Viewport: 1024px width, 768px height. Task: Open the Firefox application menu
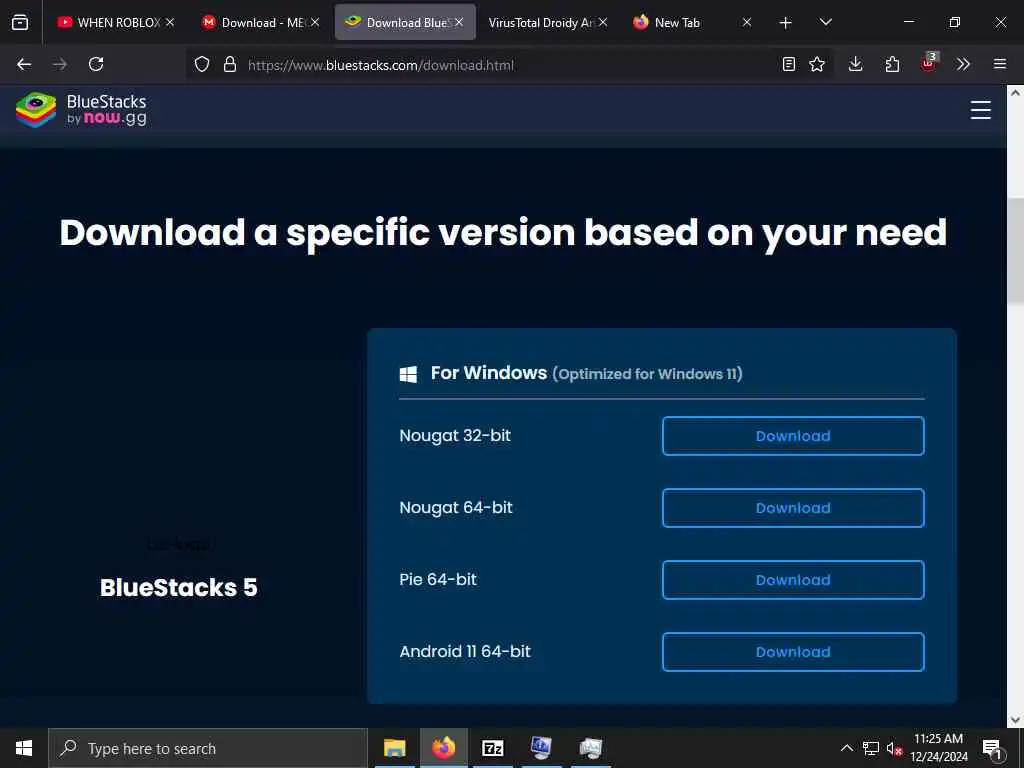(1000, 64)
